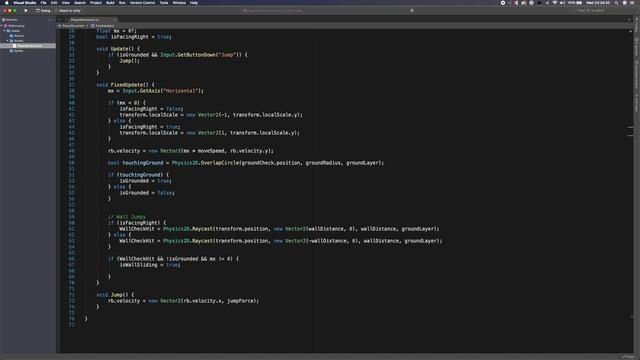Open Spotlight search in menu bar
Image resolution: width=640 pixels, height=360 pixels.
click(x=616, y=2)
